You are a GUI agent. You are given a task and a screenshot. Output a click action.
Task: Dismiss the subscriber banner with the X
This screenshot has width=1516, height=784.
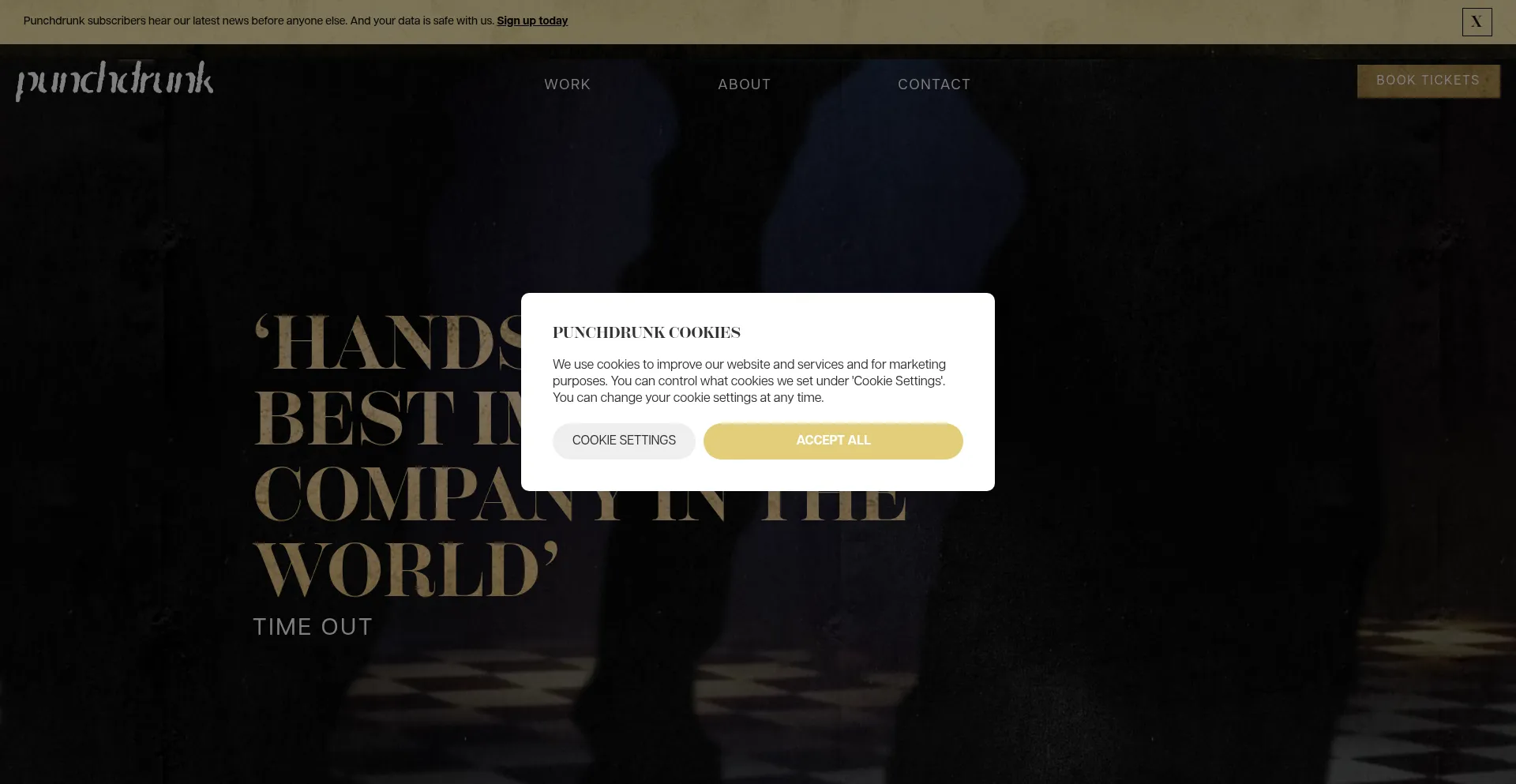[1477, 22]
